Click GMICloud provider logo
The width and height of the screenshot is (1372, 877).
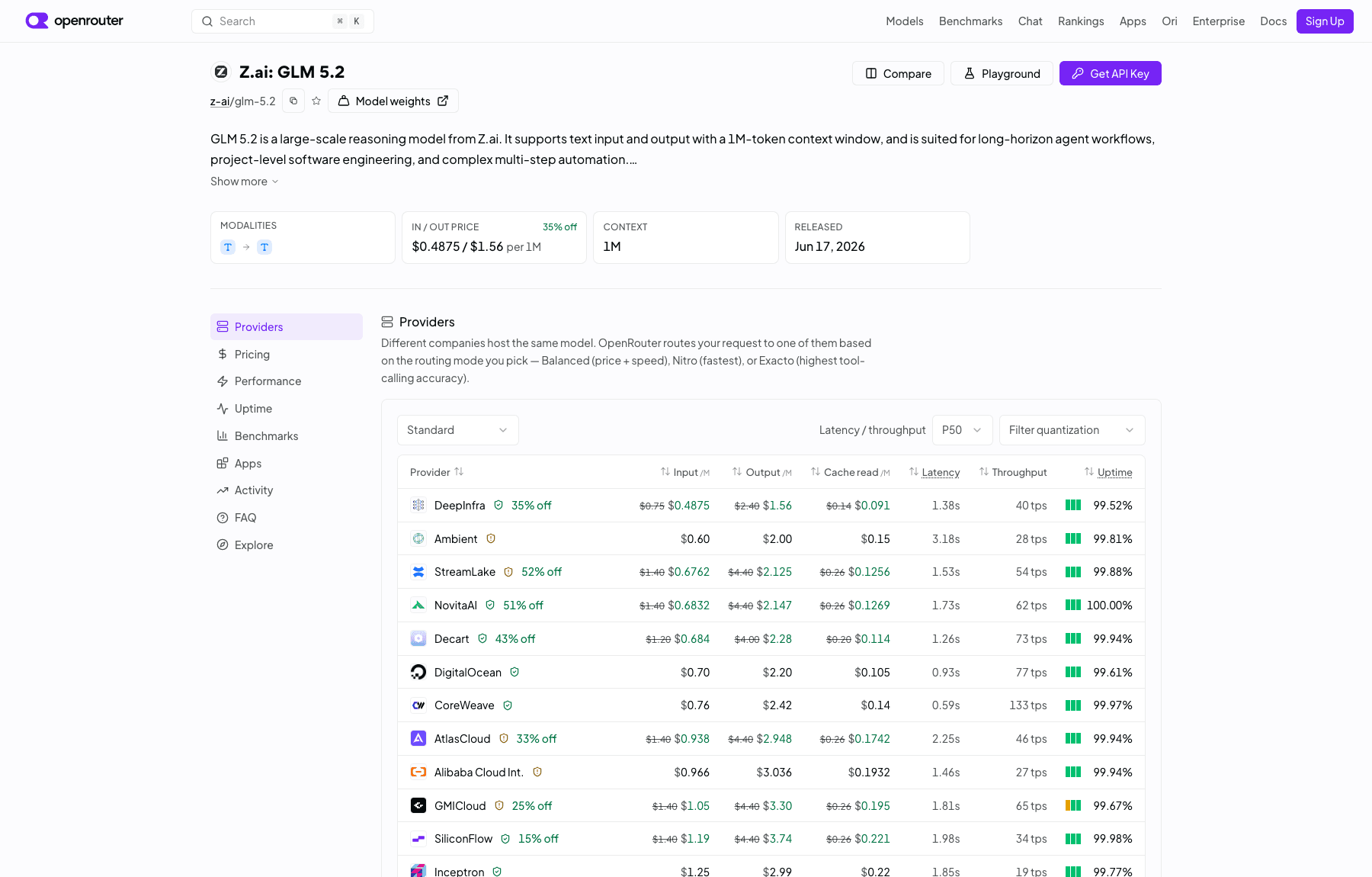point(418,805)
